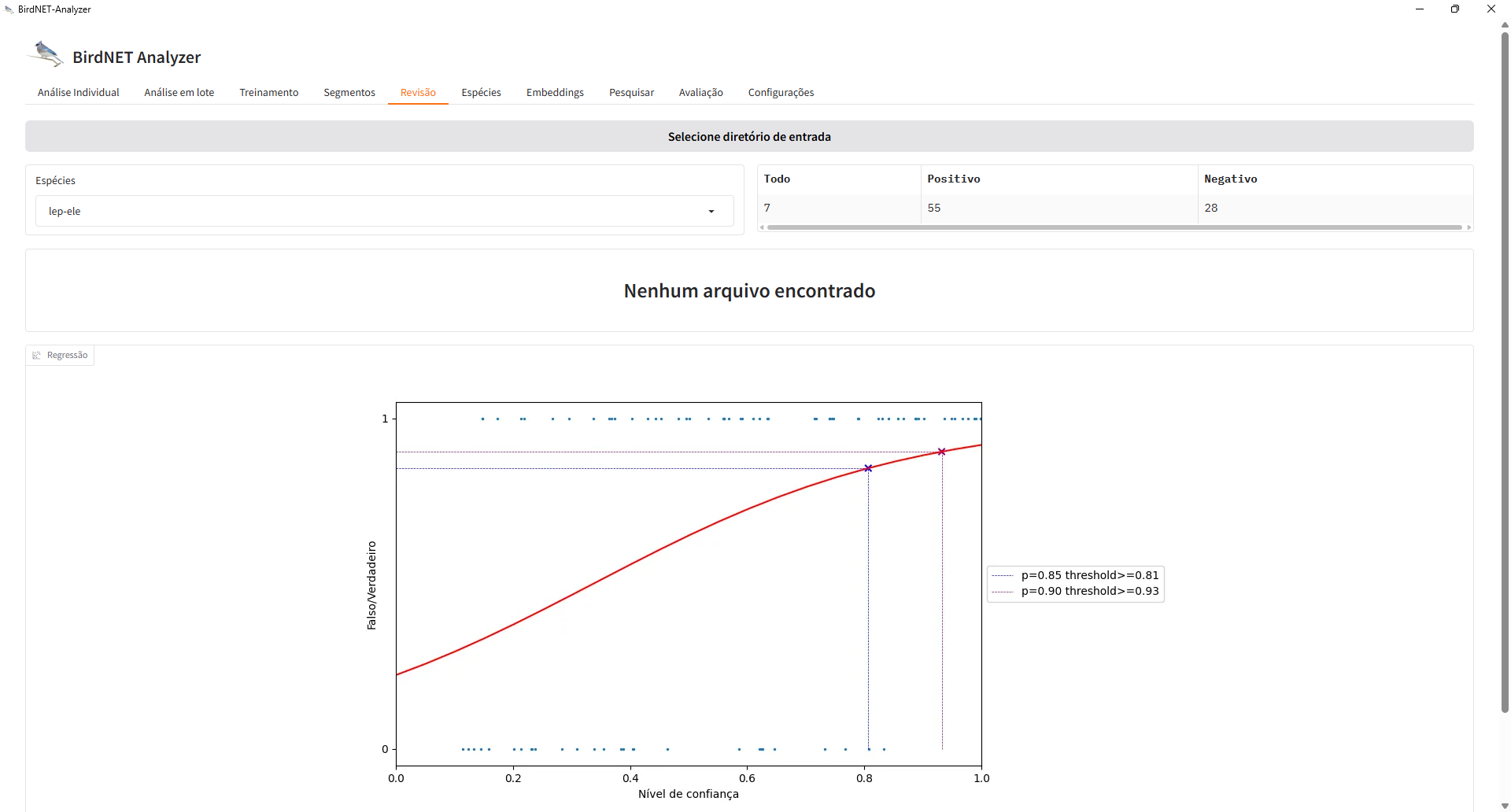The width and height of the screenshot is (1511, 812).
Task: Click the 0.81 threshold marker on curve
Action: pos(868,468)
